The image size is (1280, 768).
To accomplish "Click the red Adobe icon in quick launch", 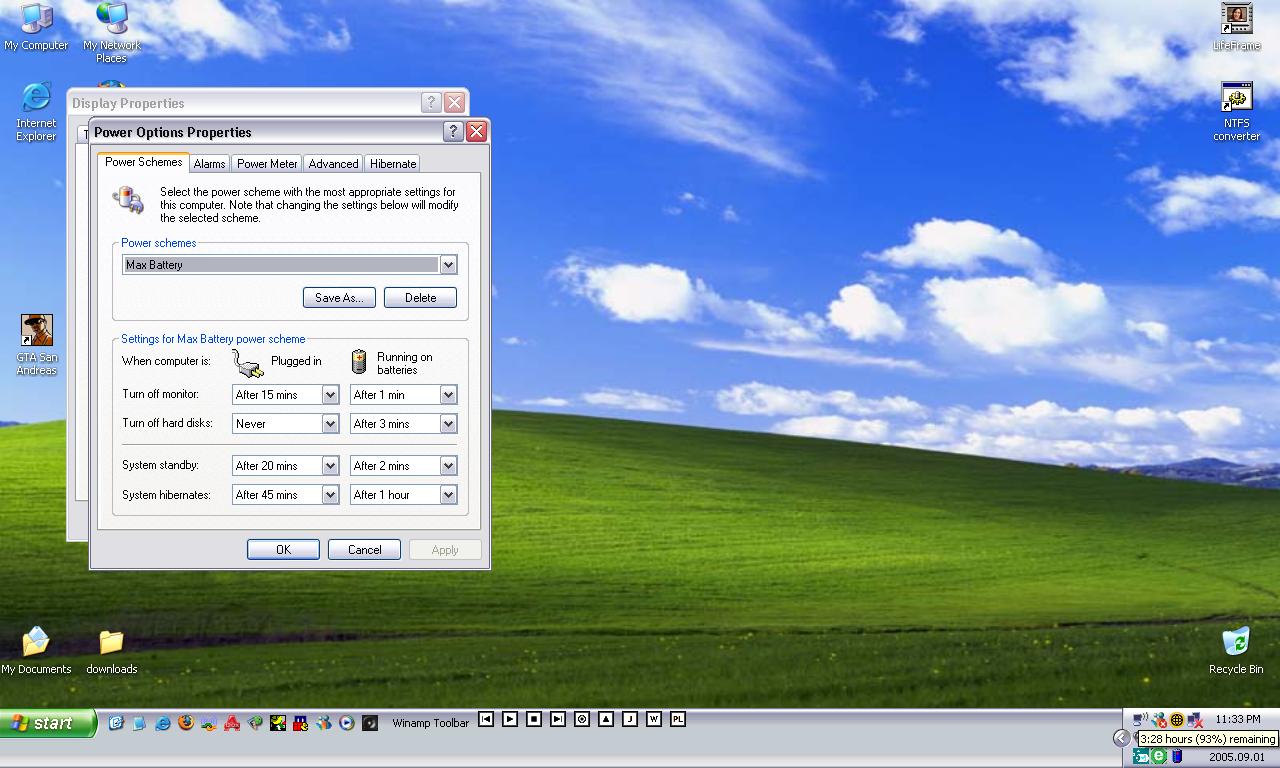I will pos(232,722).
